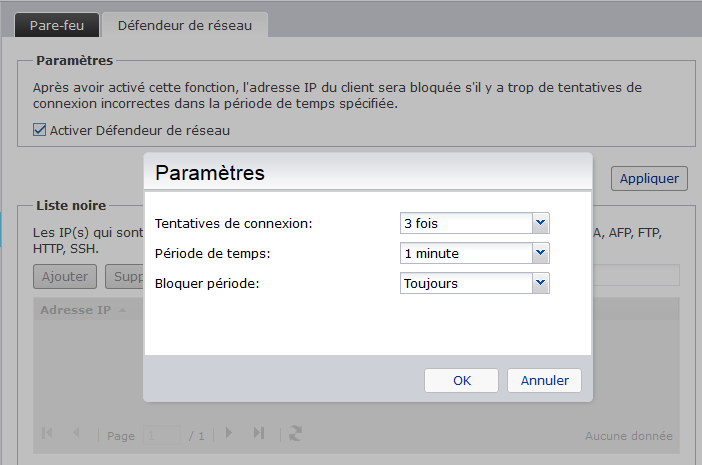Jump to the last page
The image size is (702, 465).
[x=259, y=433]
